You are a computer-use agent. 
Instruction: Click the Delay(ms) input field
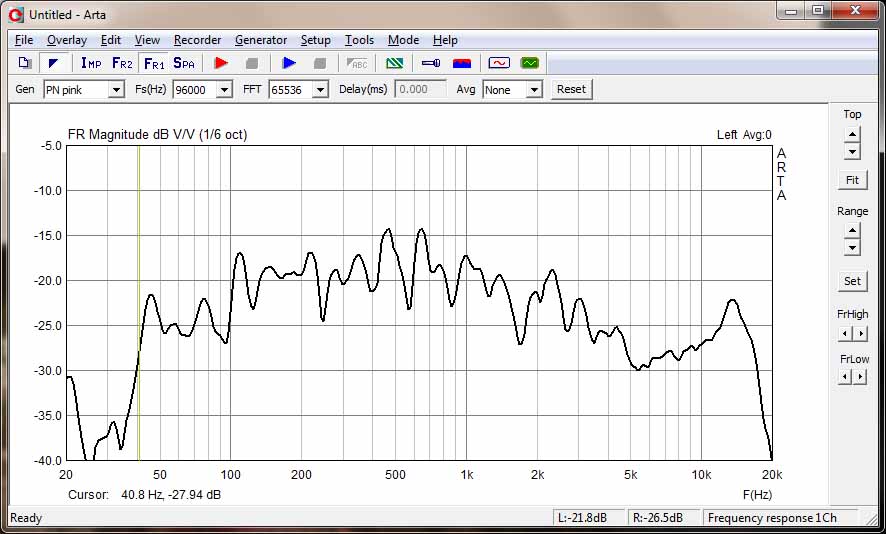[x=420, y=89]
